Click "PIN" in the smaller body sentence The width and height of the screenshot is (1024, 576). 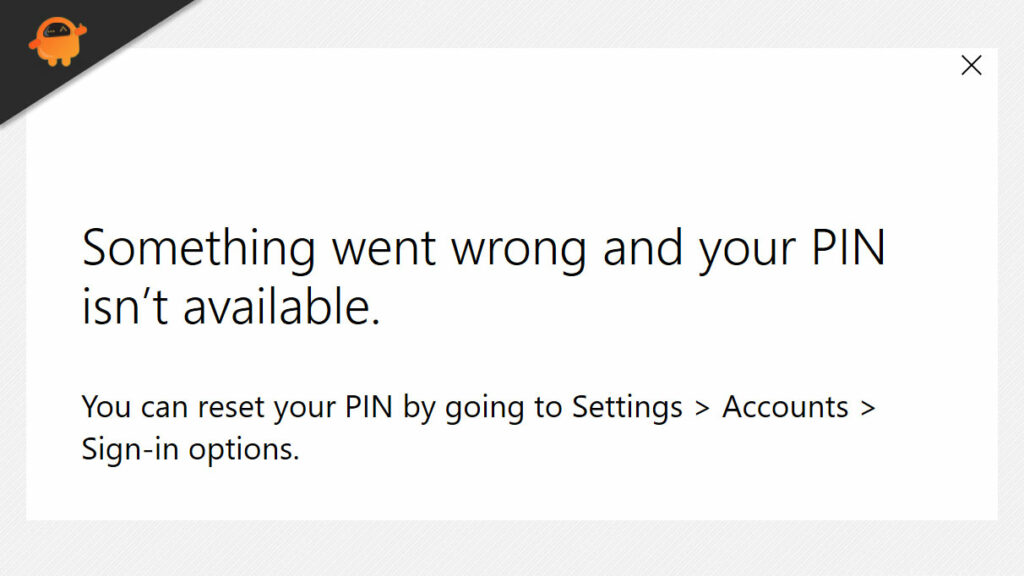[362, 408]
